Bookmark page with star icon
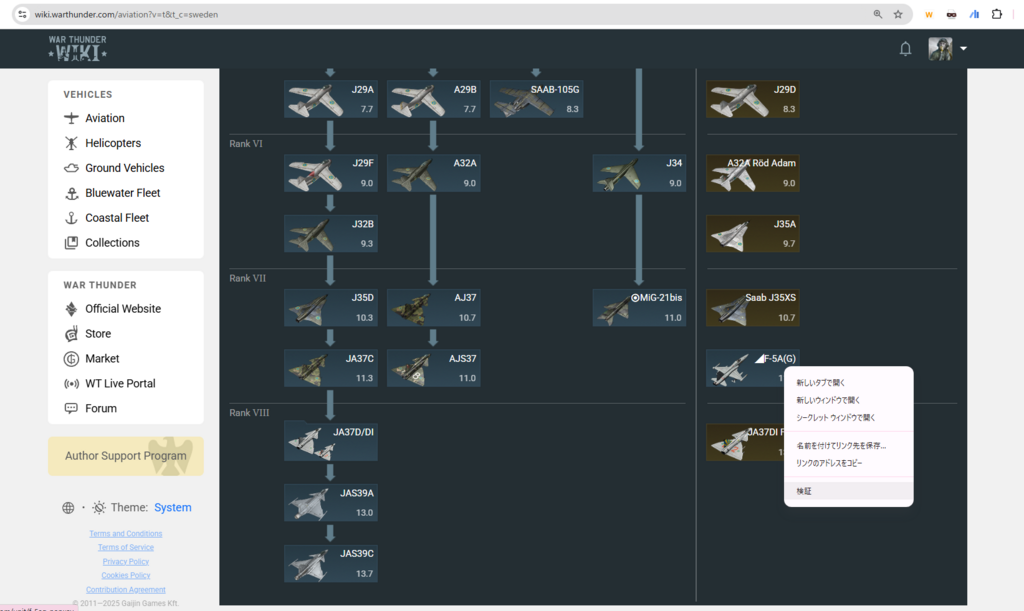Screen dimensions: 1024x611 pyautogui.click(x=897, y=15)
